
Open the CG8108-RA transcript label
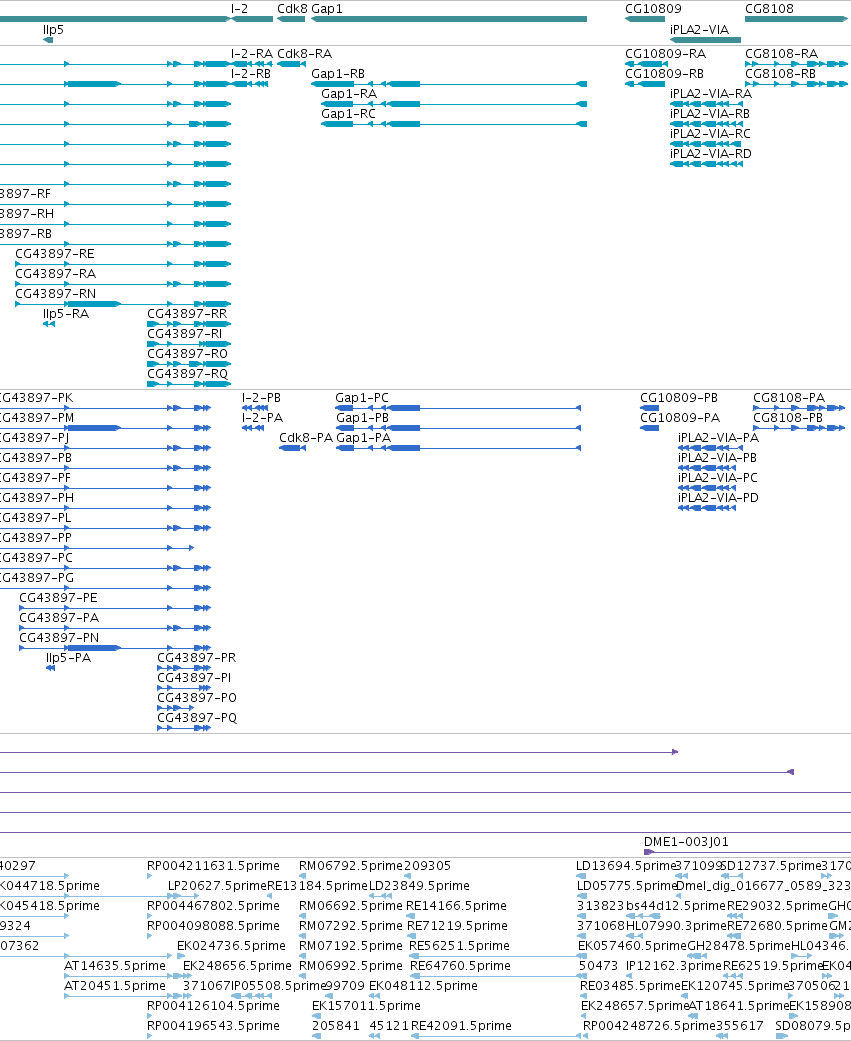pos(781,54)
